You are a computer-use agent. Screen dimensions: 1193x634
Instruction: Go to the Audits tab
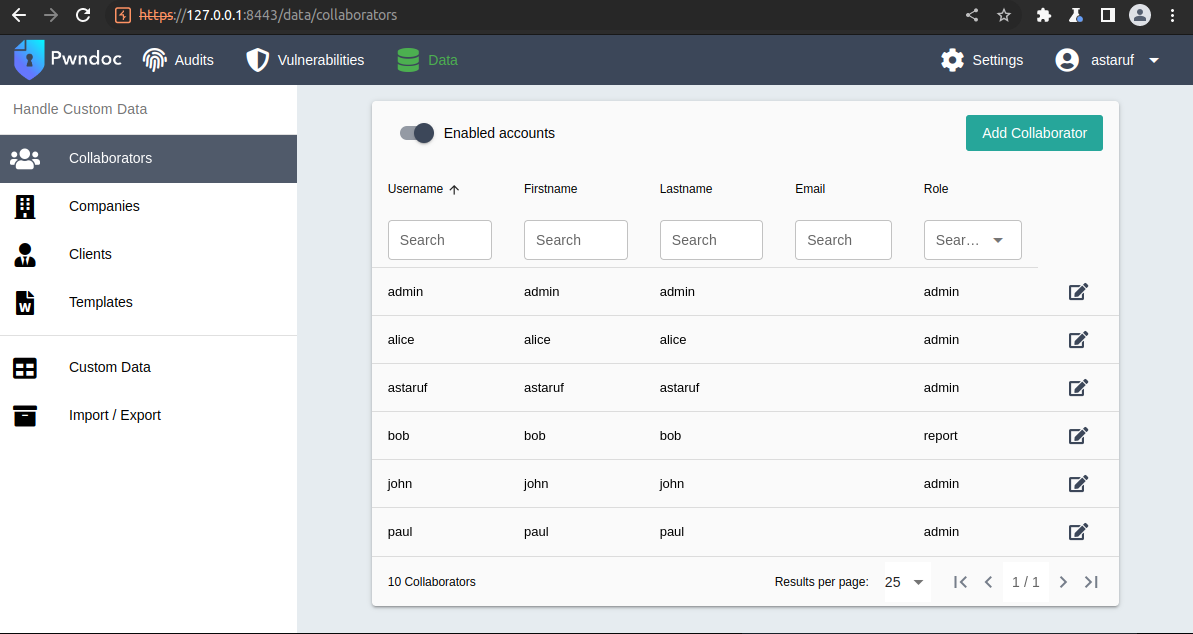(x=178, y=60)
